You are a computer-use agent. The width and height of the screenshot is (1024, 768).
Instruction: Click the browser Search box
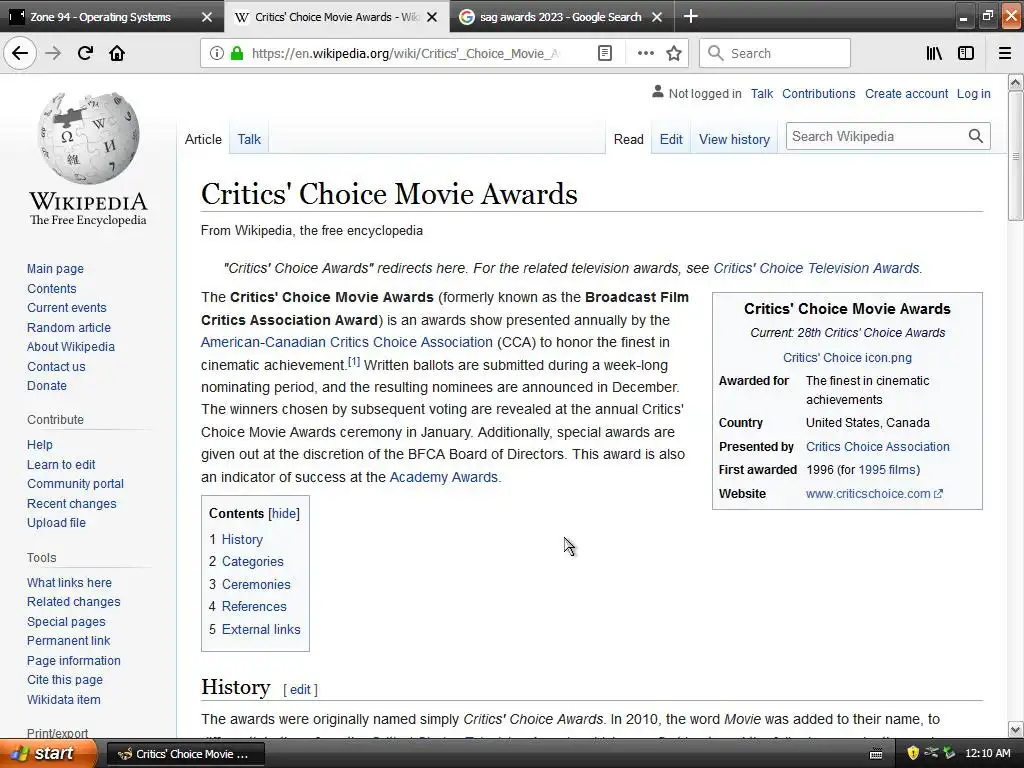pyautogui.click(x=775, y=53)
